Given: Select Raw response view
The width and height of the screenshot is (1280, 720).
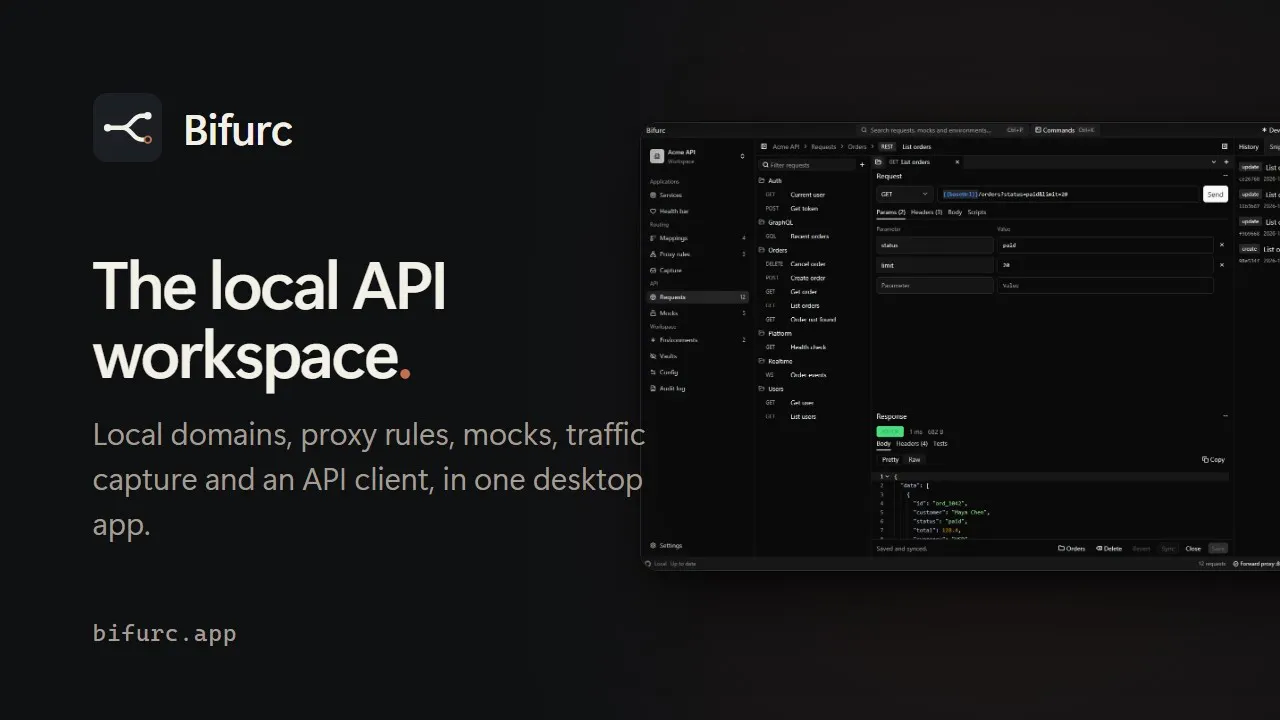Looking at the screenshot, I should [x=914, y=460].
